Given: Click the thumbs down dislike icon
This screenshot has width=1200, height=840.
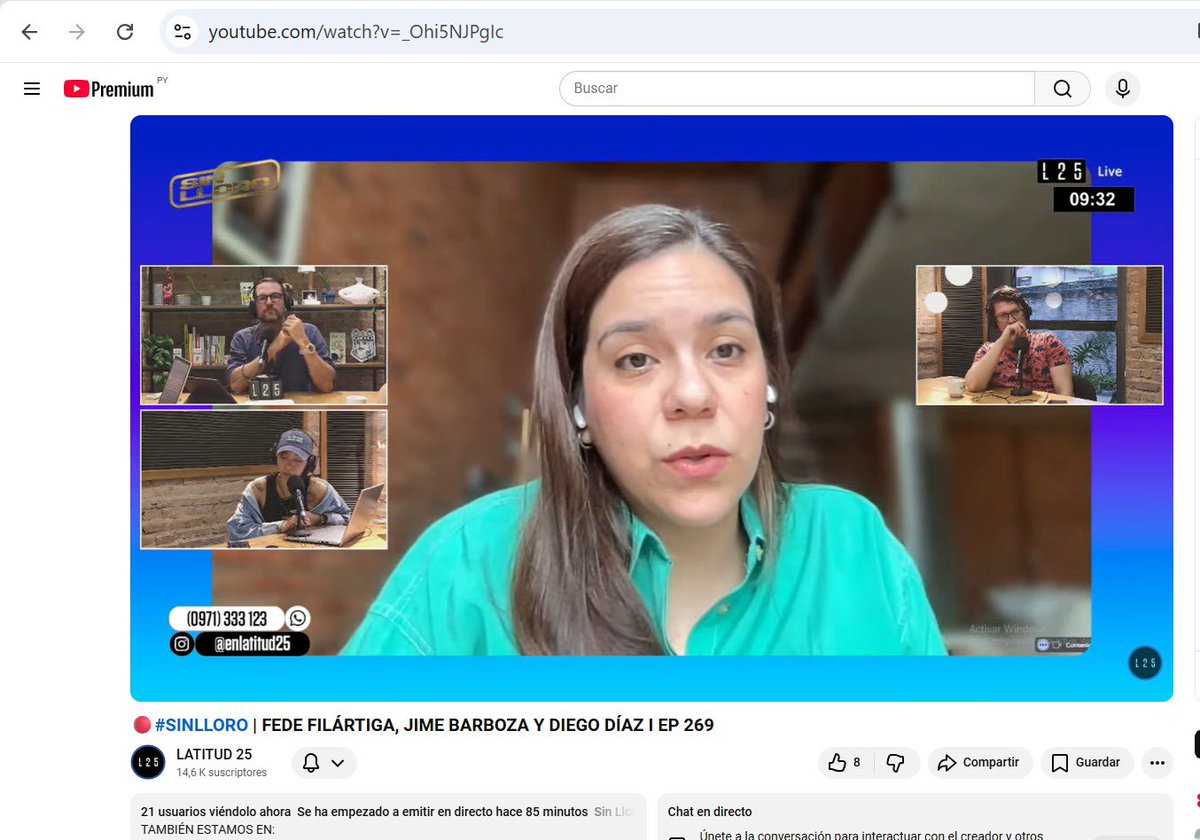Looking at the screenshot, I should (x=897, y=762).
